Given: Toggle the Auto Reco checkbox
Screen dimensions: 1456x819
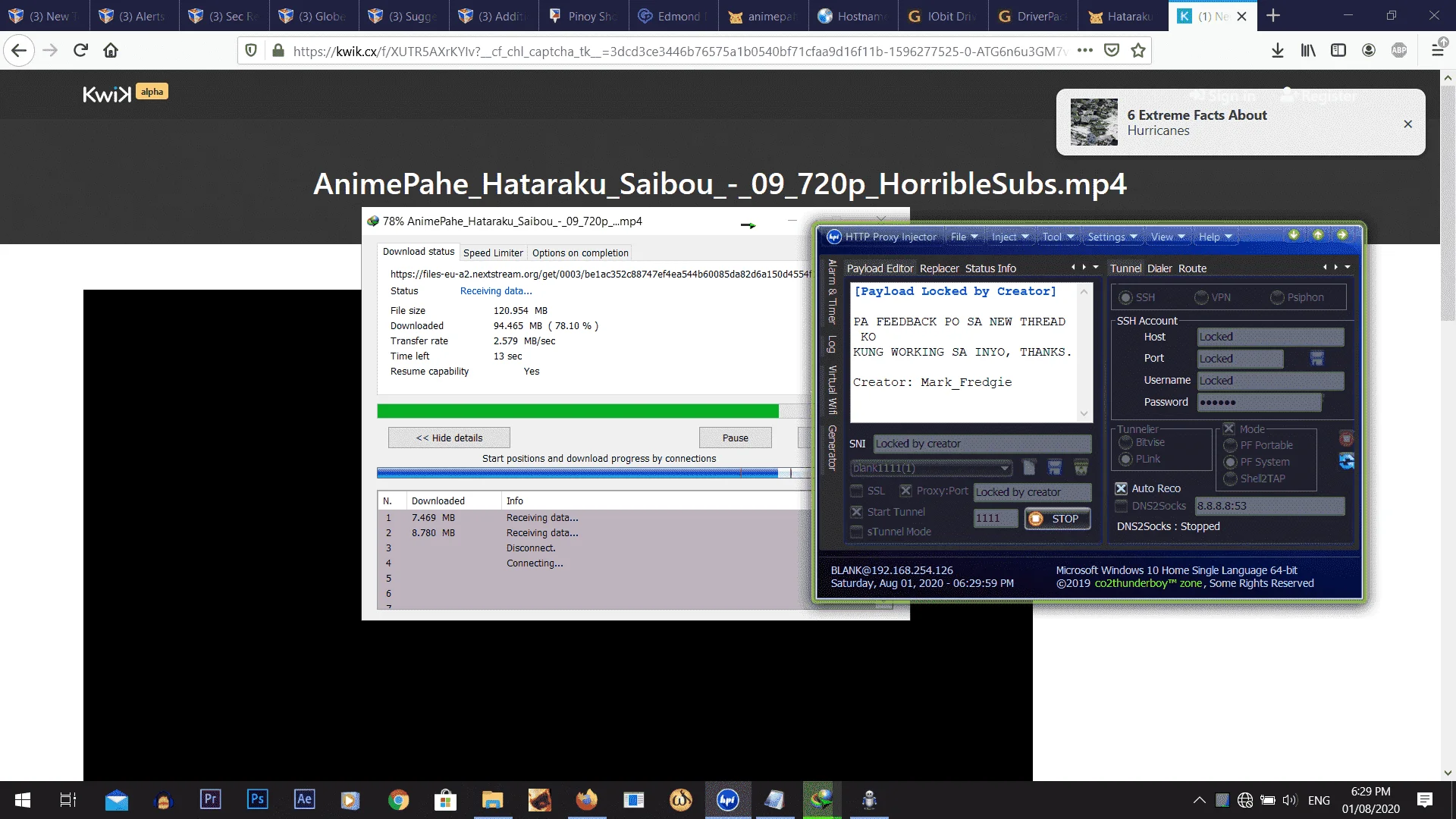Looking at the screenshot, I should (1121, 488).
